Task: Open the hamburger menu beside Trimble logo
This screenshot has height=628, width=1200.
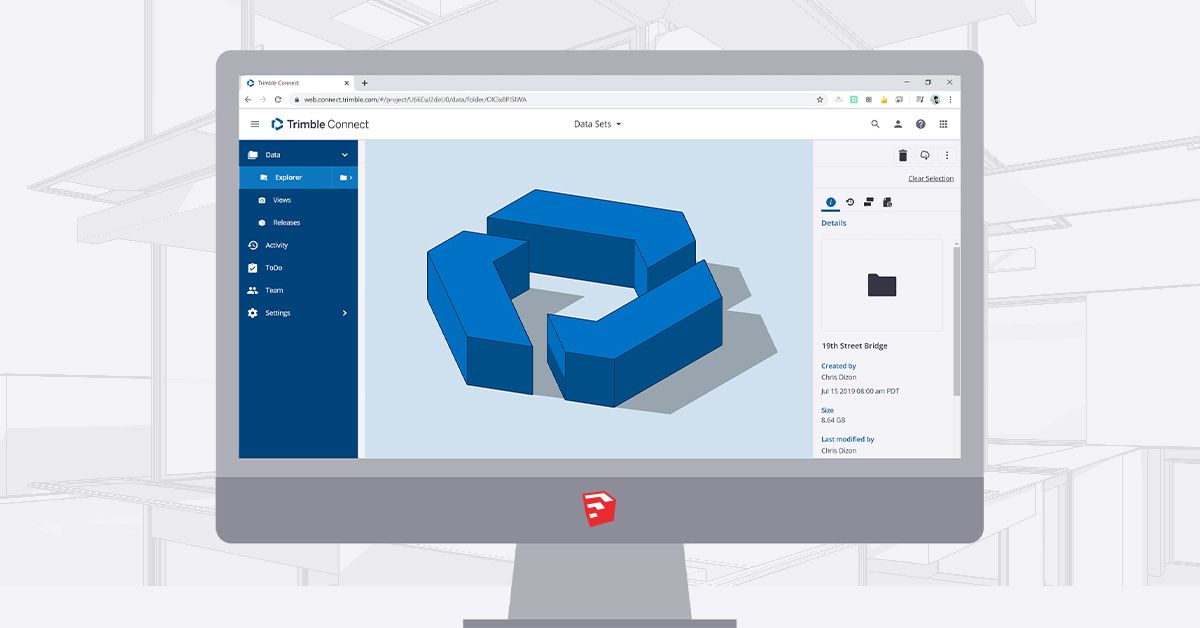Action: pos(254,124)
